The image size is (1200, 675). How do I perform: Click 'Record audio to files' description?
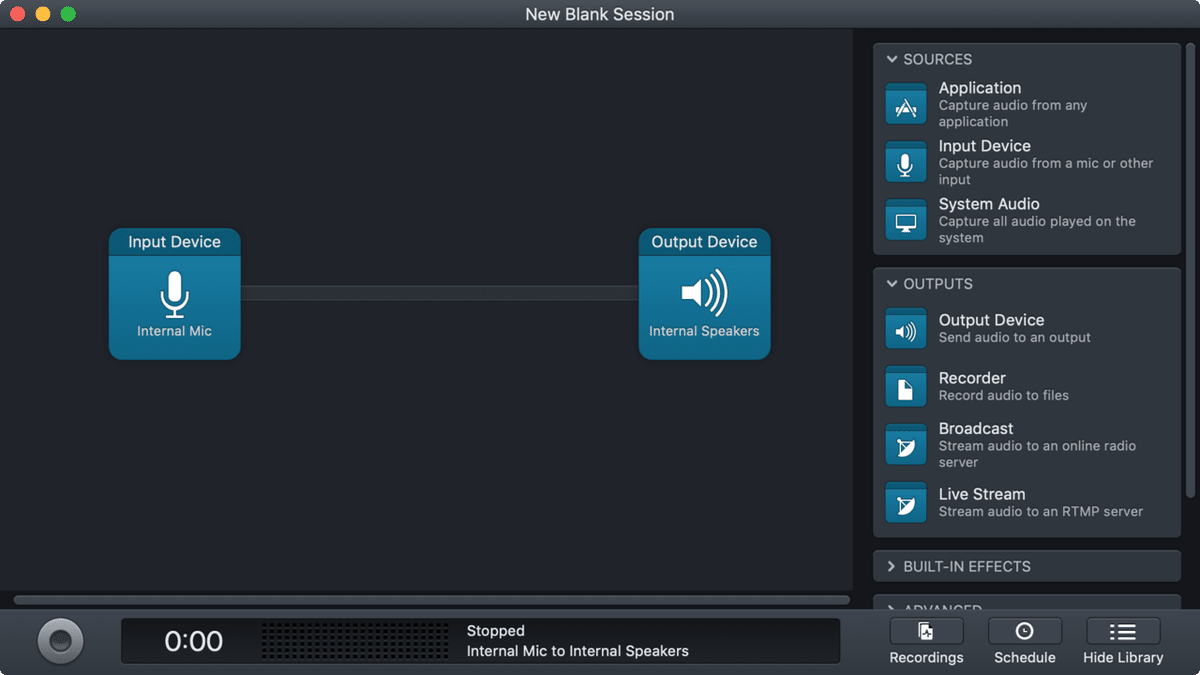1004,396
